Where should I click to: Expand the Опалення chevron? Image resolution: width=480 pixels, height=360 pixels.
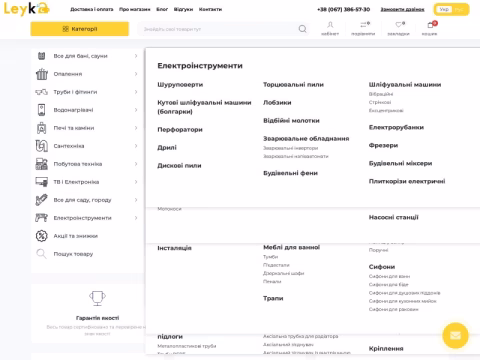click(x=136, y=74)
